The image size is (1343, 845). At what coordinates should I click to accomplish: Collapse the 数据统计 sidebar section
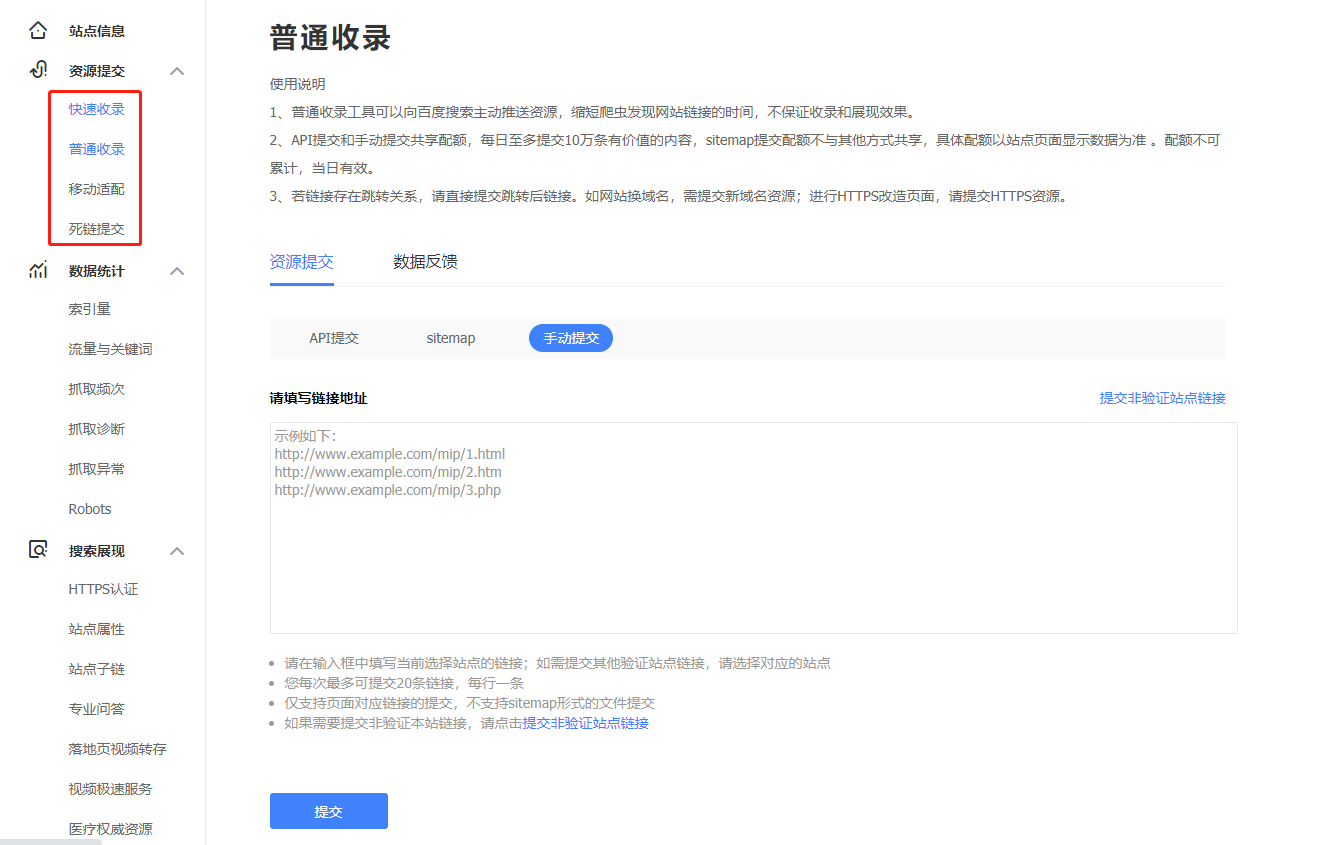pos(177,270)
